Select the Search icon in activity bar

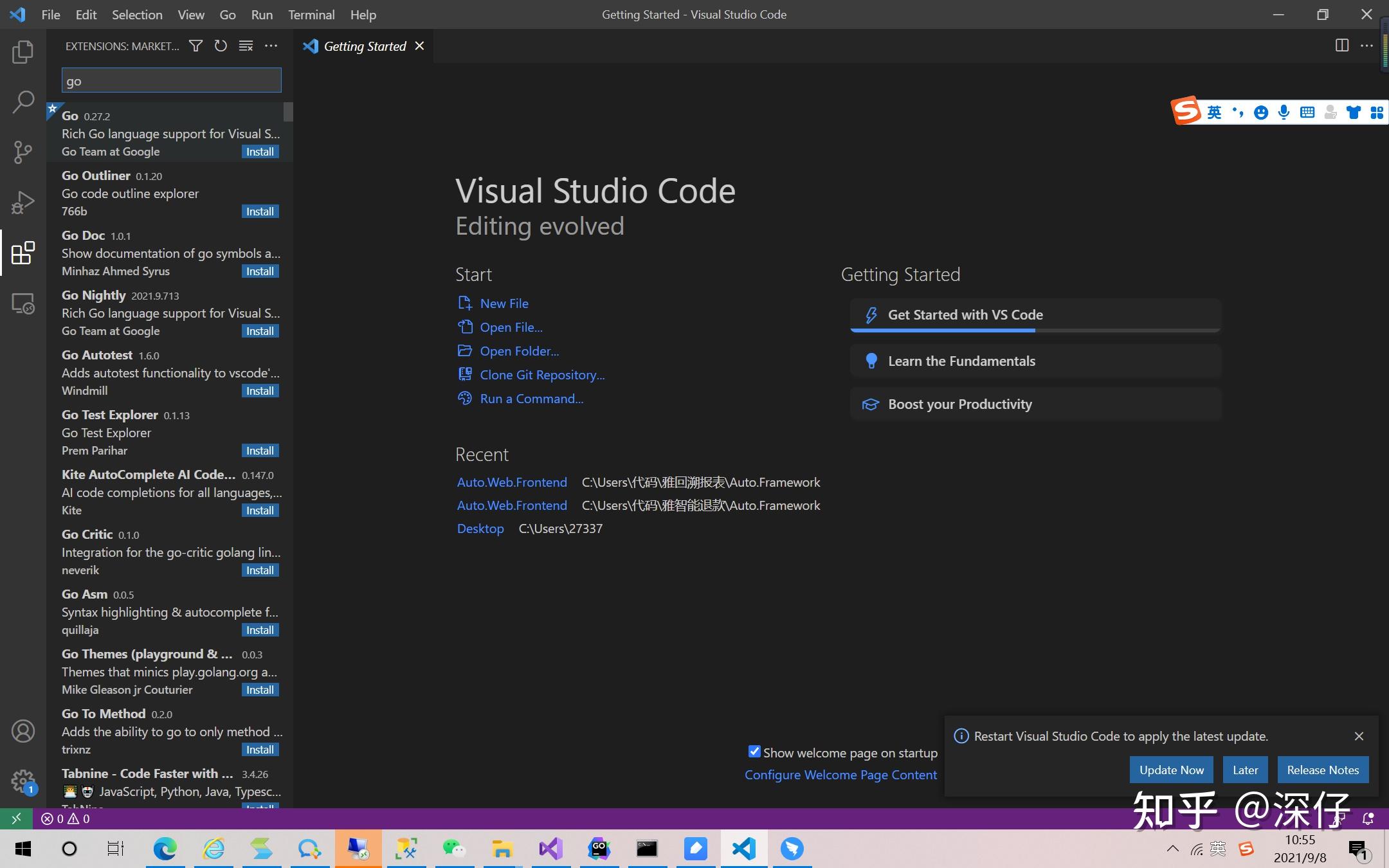point(23,102)
